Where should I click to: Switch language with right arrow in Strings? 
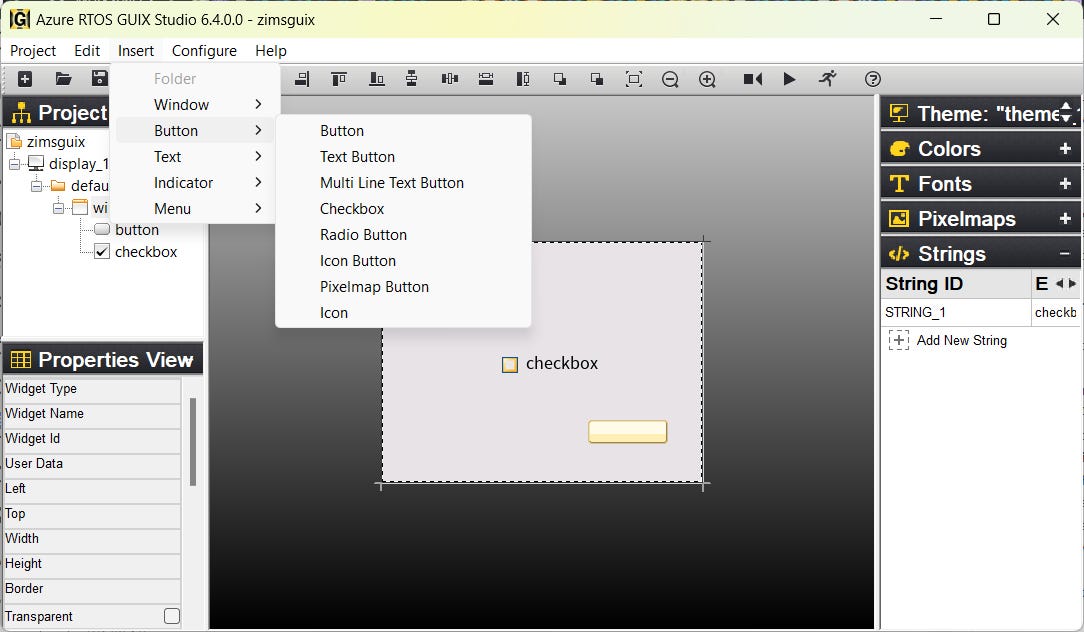(1072, 284)
